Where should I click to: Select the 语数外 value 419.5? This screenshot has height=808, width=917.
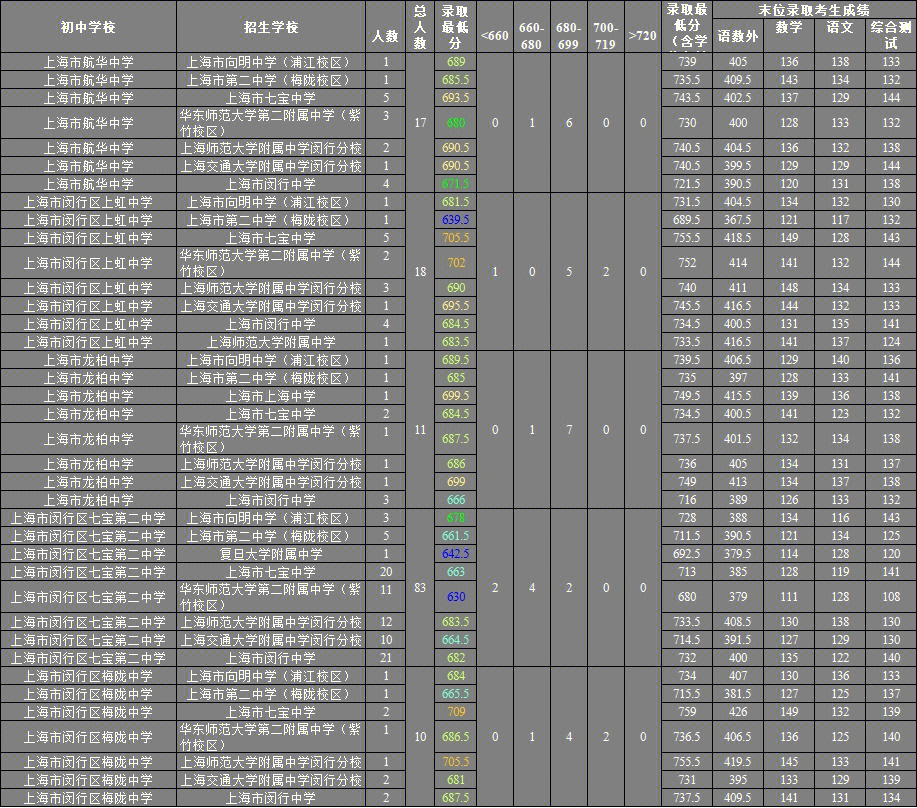tap(737, 762)
